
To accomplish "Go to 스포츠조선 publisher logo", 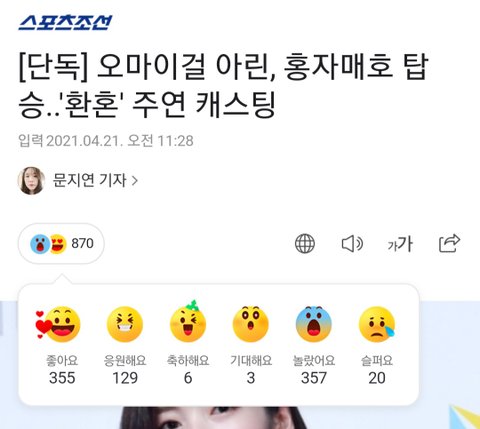I will coord(66,23).
